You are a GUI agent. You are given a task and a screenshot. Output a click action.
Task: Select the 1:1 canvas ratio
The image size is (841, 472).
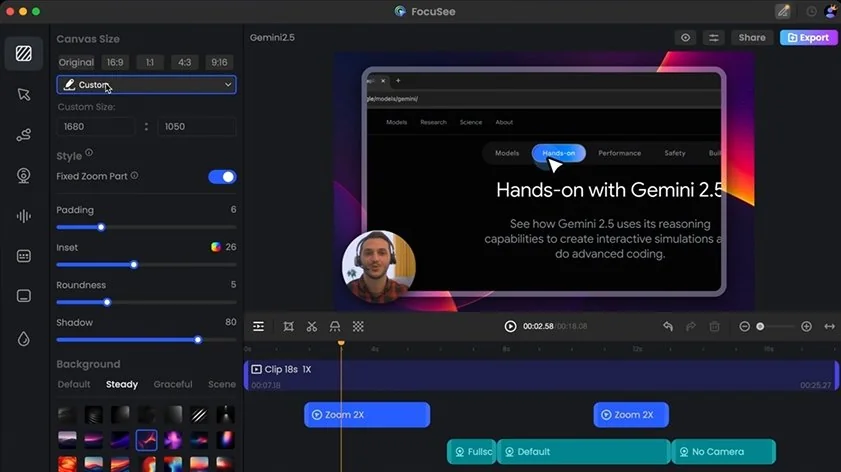click(x=150, y=62)
